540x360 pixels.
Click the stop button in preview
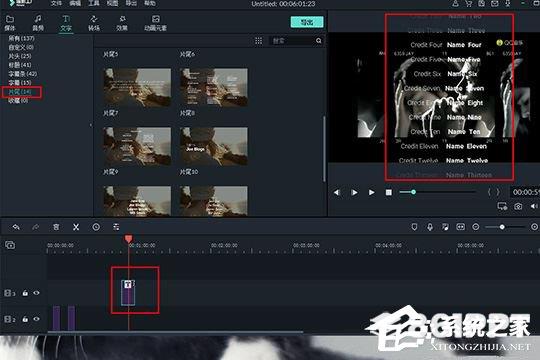pyautogui.click(x=388, y=192)
